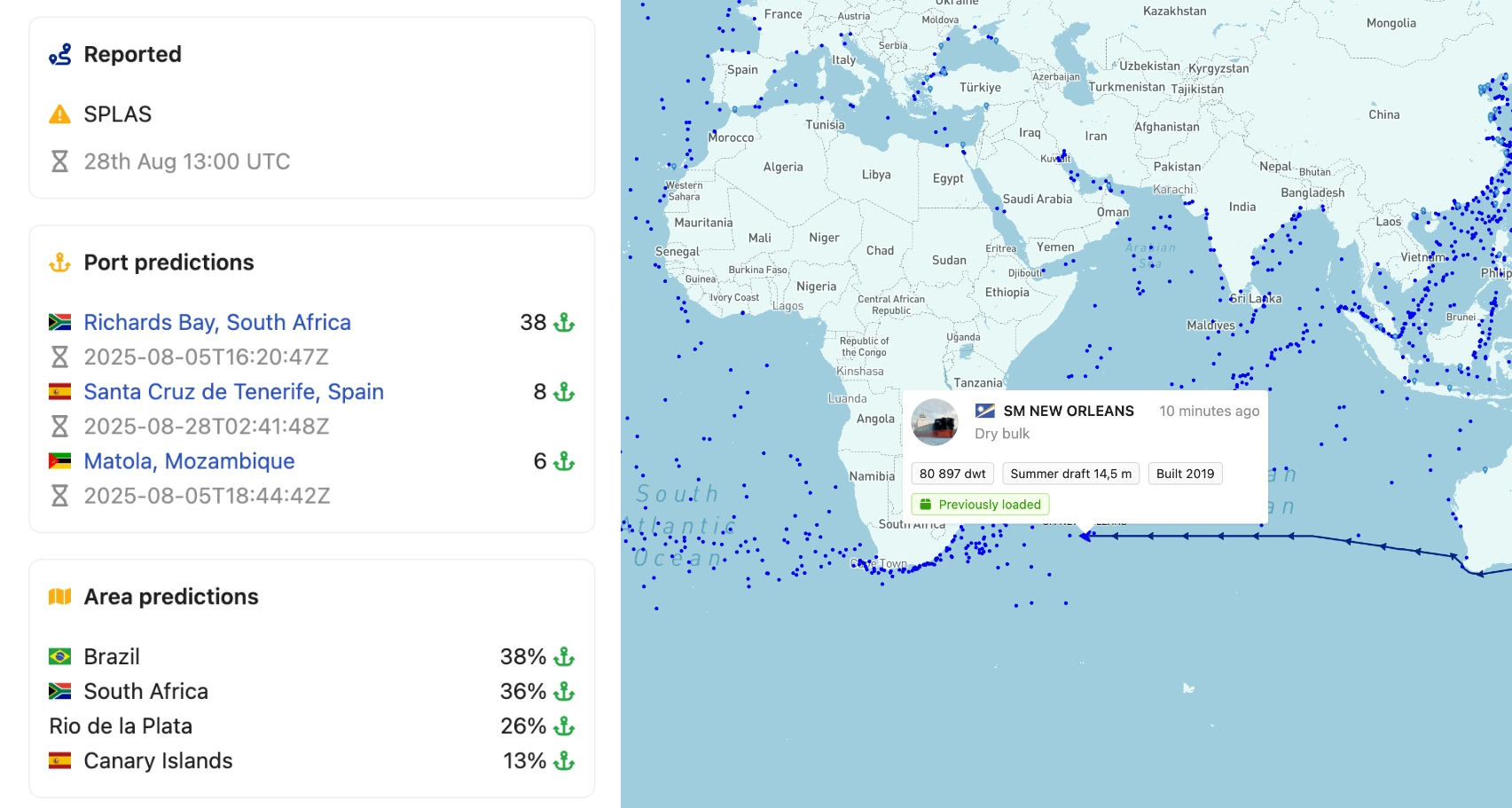Click the Built 2019 tag
The width and height of the screenshot is (1512, 808).
[1186, 474]
